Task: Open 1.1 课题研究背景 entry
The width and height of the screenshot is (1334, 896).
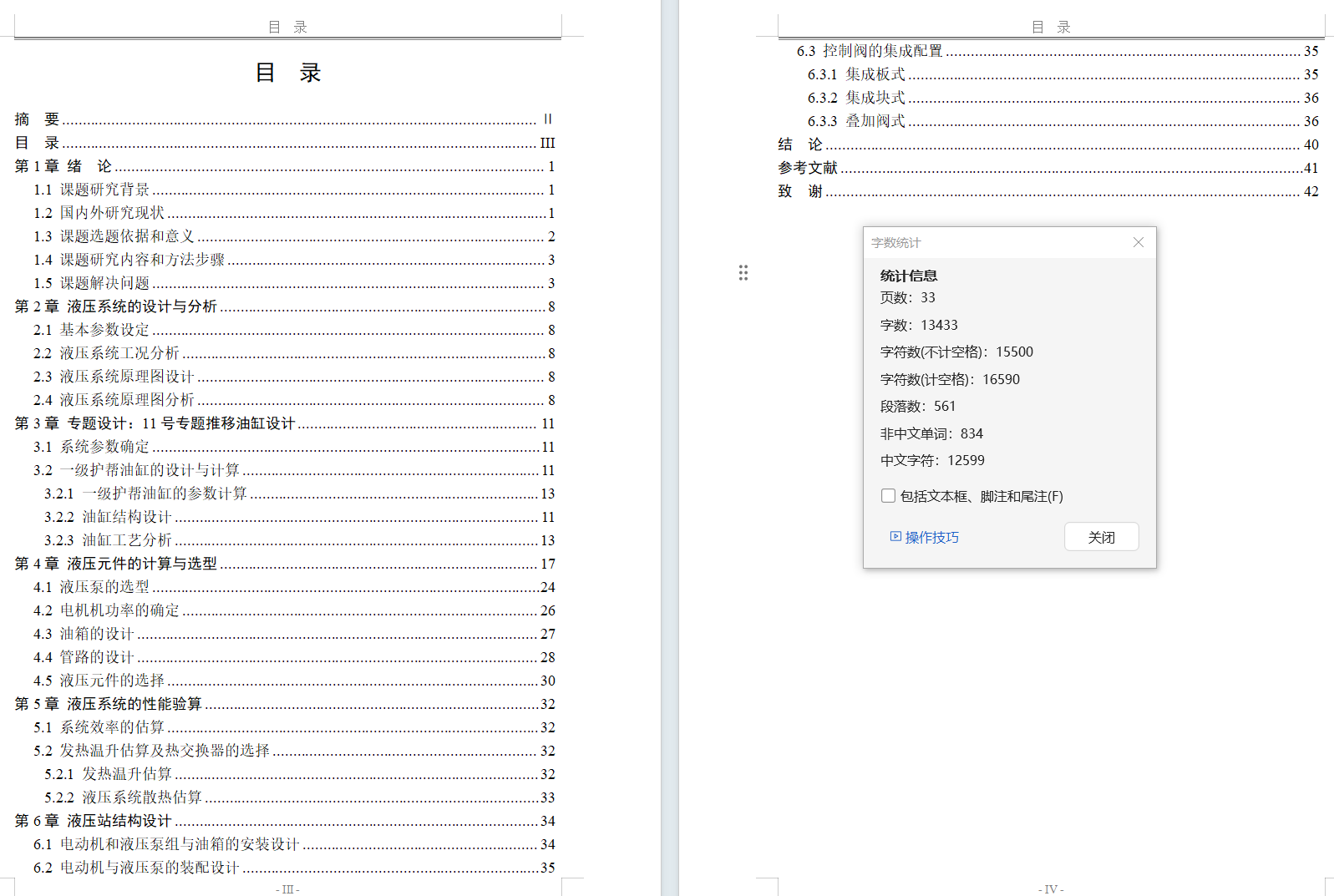Action: tap(294, 190)
